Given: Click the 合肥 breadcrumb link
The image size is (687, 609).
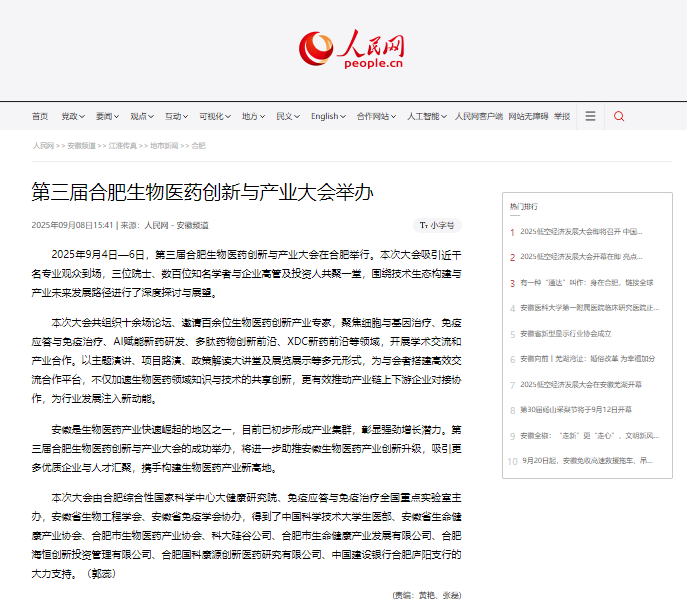Looking at the screenshot, I should [198, 145].
